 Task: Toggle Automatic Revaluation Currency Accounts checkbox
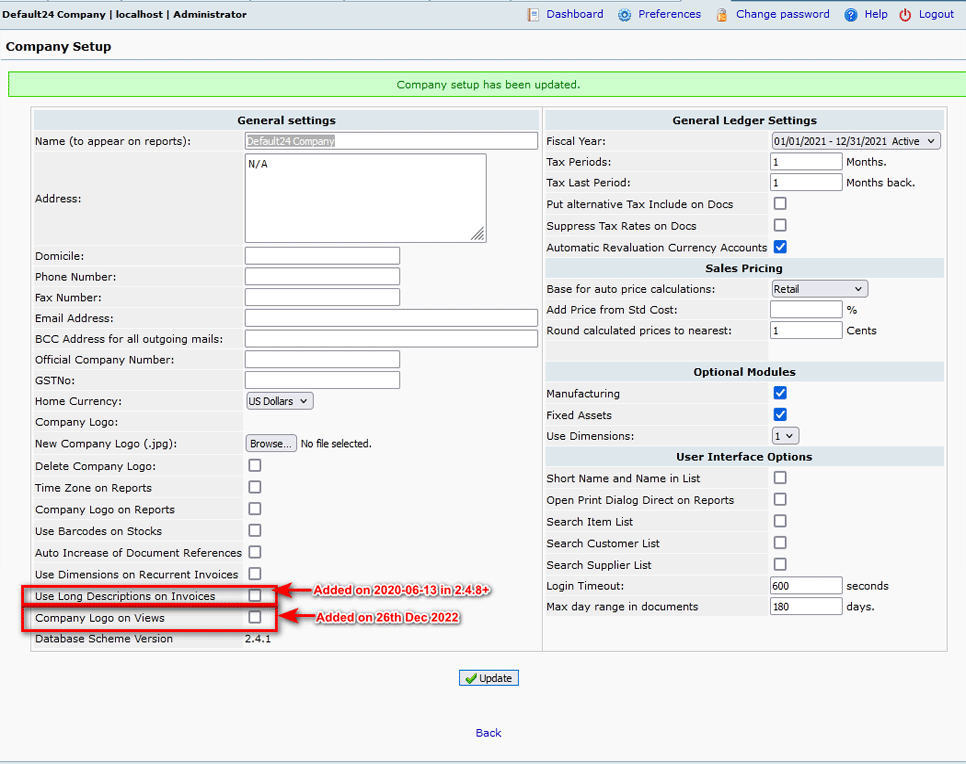pos(780,247)
